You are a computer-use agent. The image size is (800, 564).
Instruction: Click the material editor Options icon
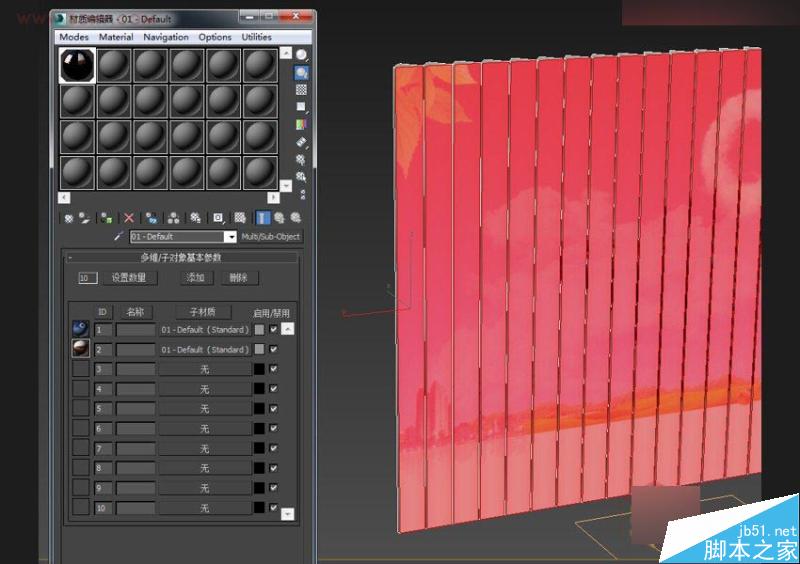pyautogui.click(x=301, y=160)
